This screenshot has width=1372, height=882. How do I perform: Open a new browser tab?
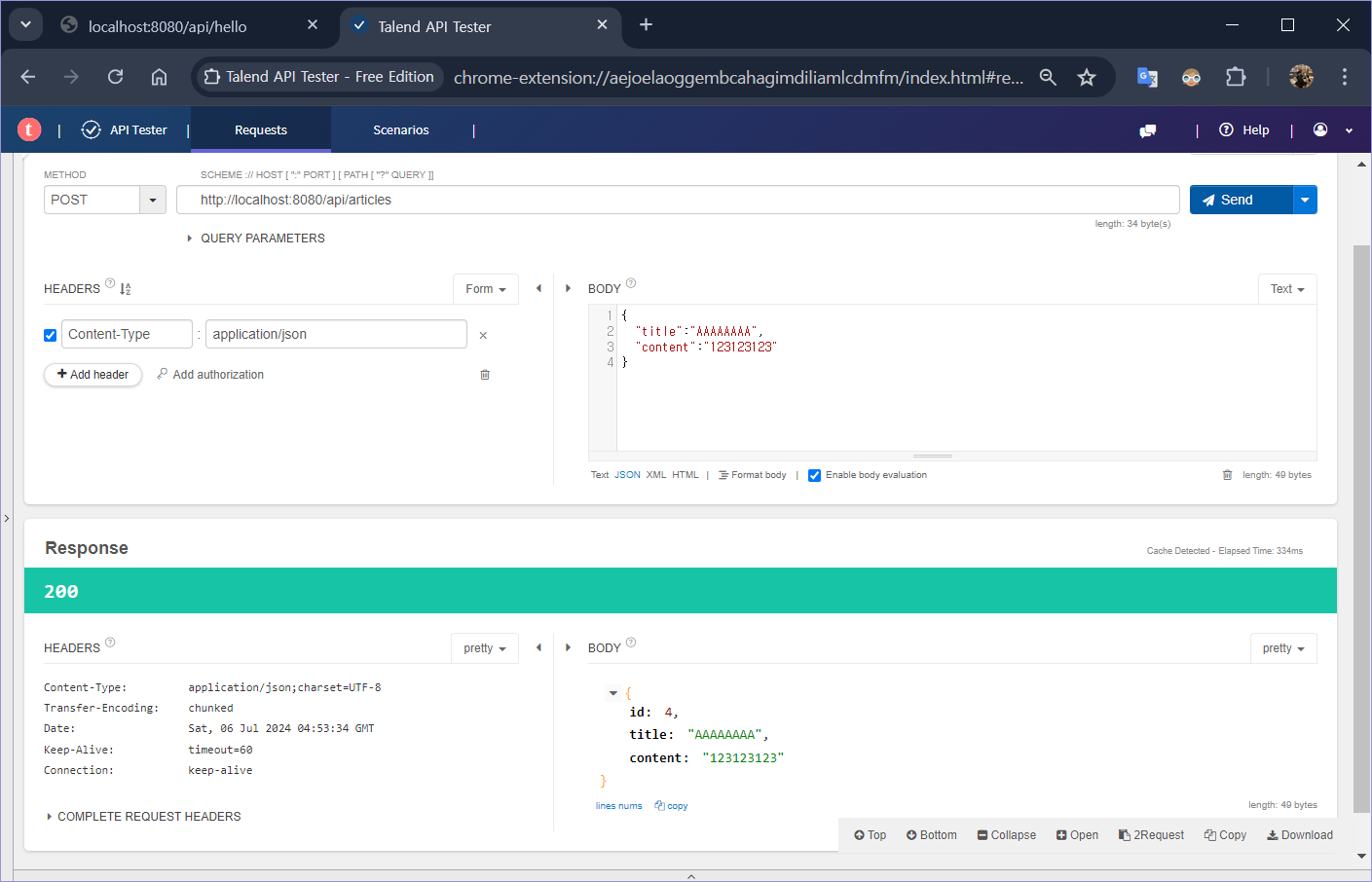click(x=646, y=25)
